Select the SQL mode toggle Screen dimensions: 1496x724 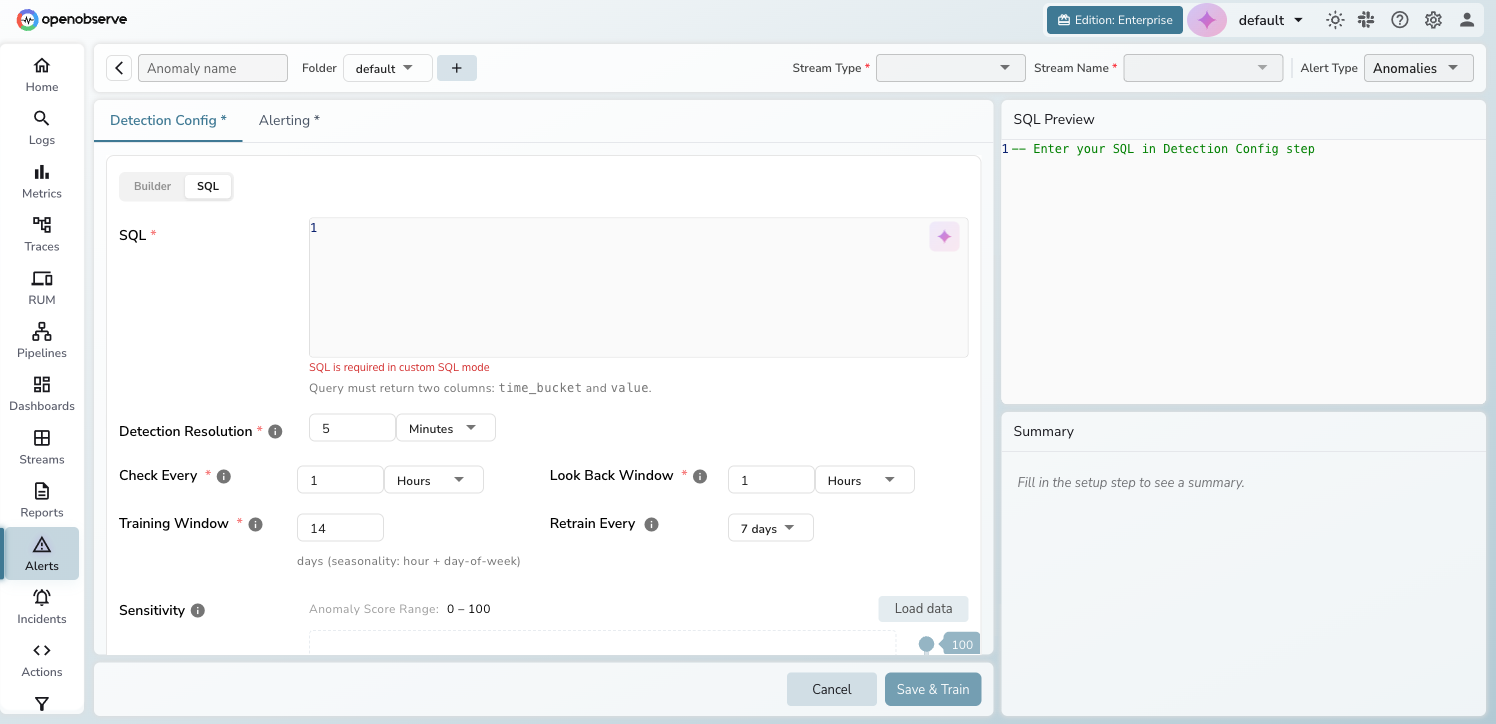[x=207, y=186]
